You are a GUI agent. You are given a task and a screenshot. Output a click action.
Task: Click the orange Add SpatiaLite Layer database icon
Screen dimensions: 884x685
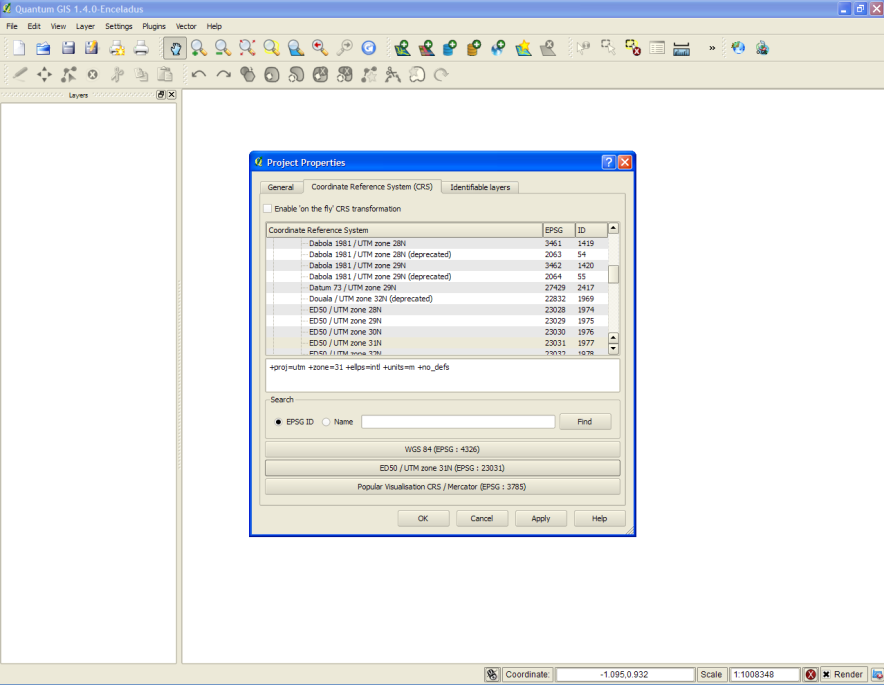point(474,48)
